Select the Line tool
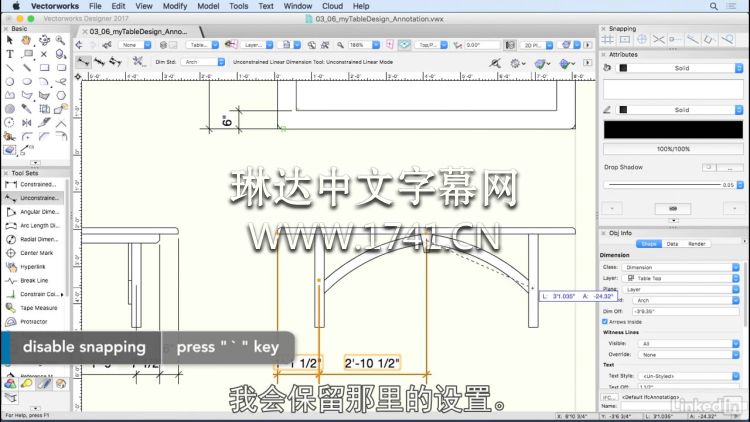Screen dimensions: 750x422 pyautogui.click(x=10, y=68)
